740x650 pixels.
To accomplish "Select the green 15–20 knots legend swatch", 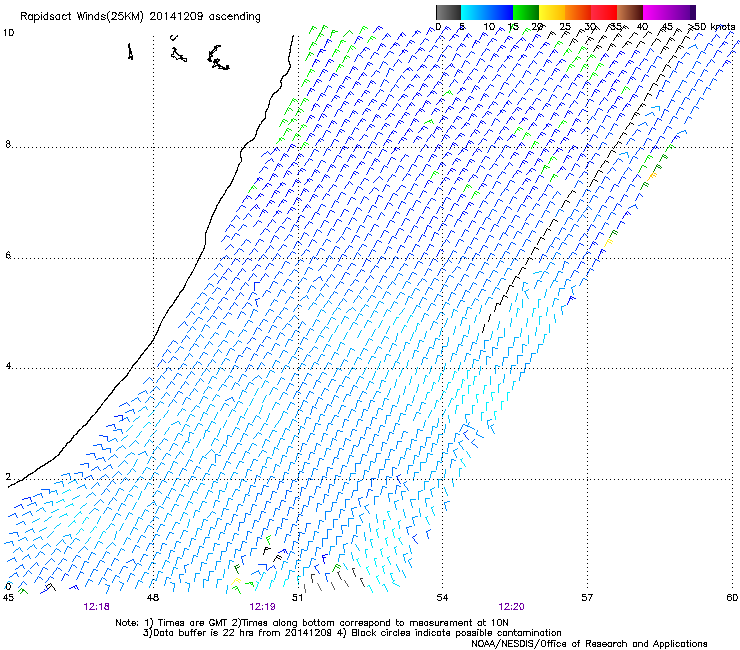I will [526, 12].
